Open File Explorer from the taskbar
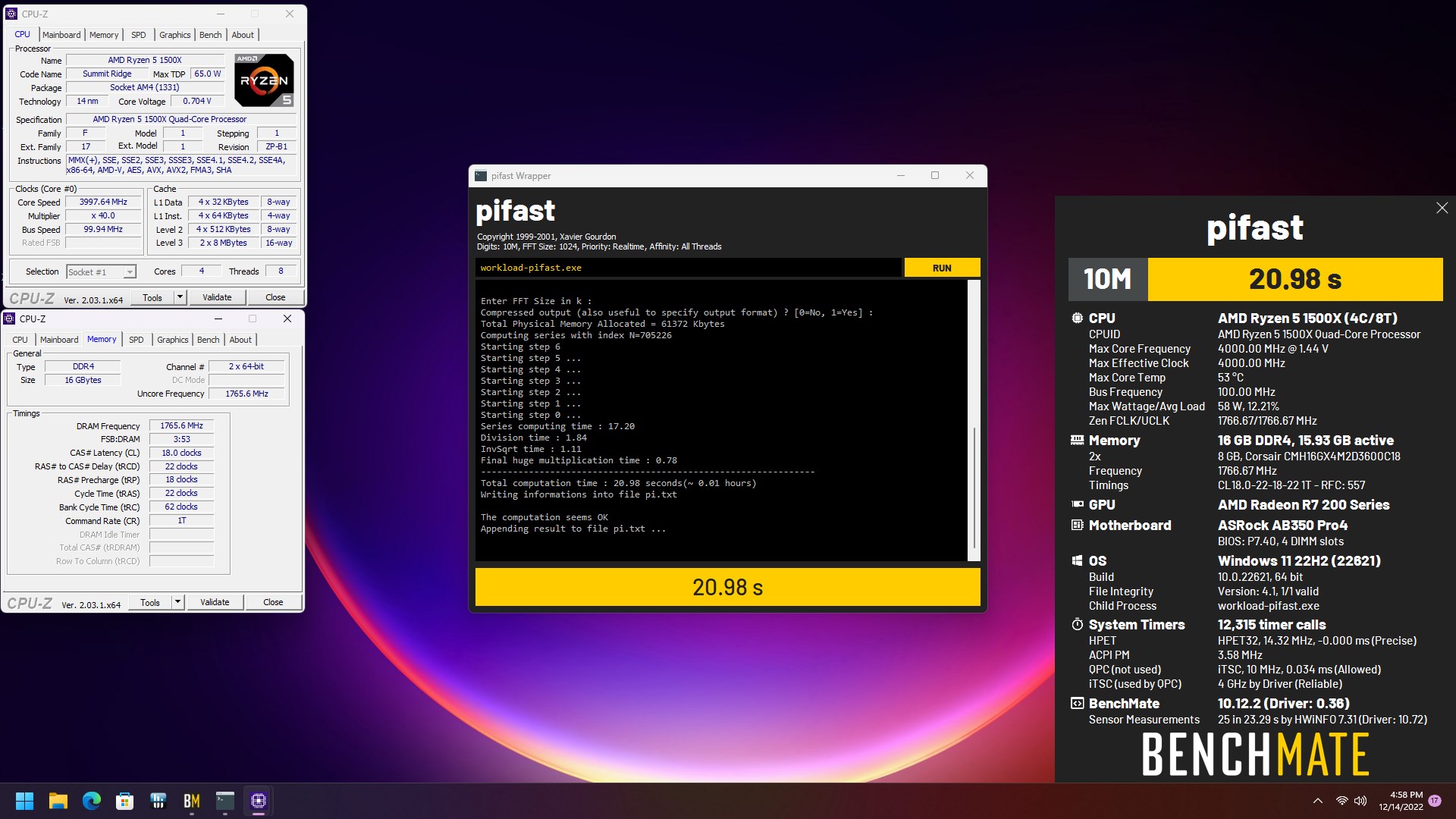This screenshot has height=819, width=1456. [x=58, y=801]
